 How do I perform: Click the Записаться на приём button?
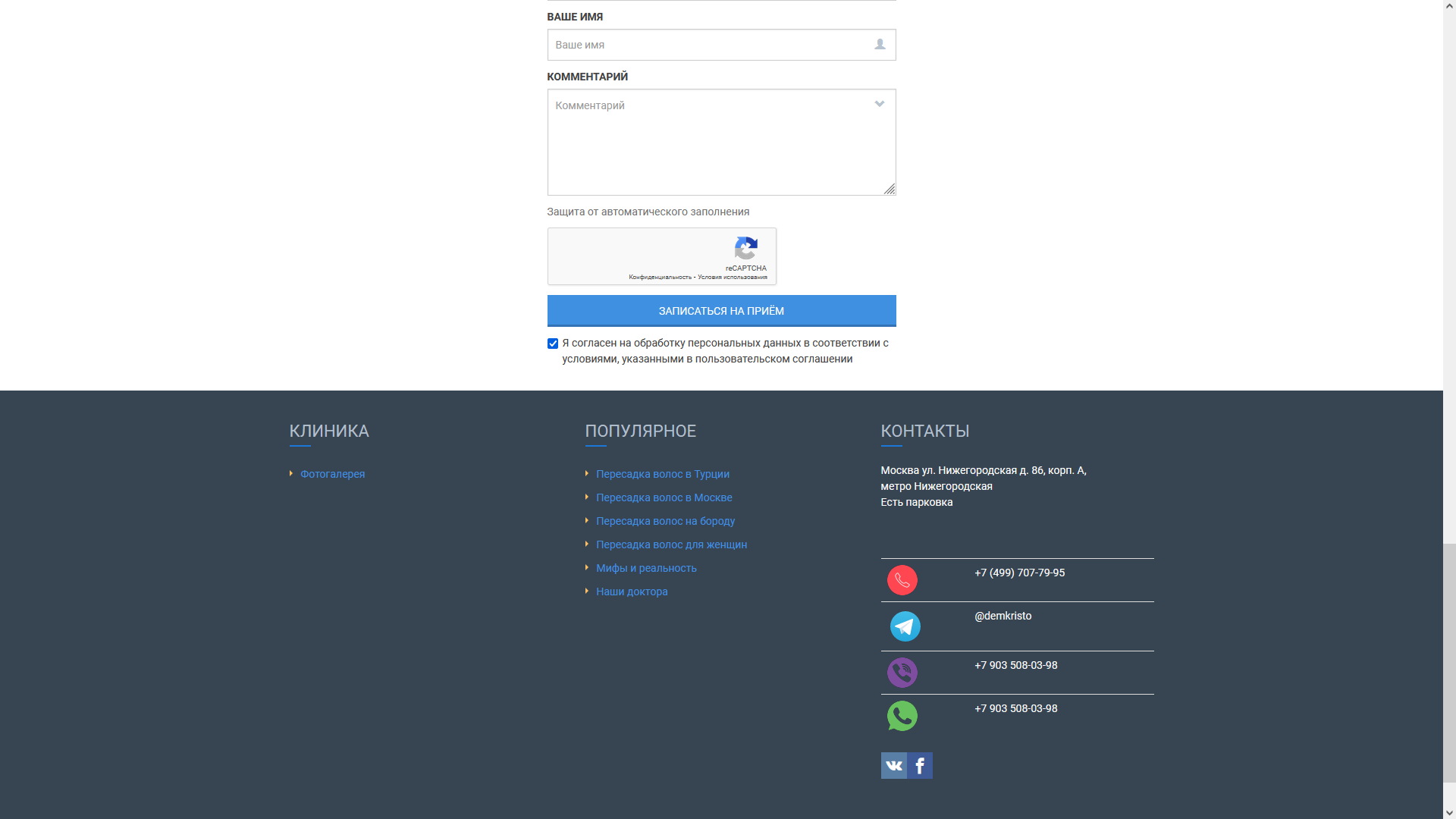[721, 311]
